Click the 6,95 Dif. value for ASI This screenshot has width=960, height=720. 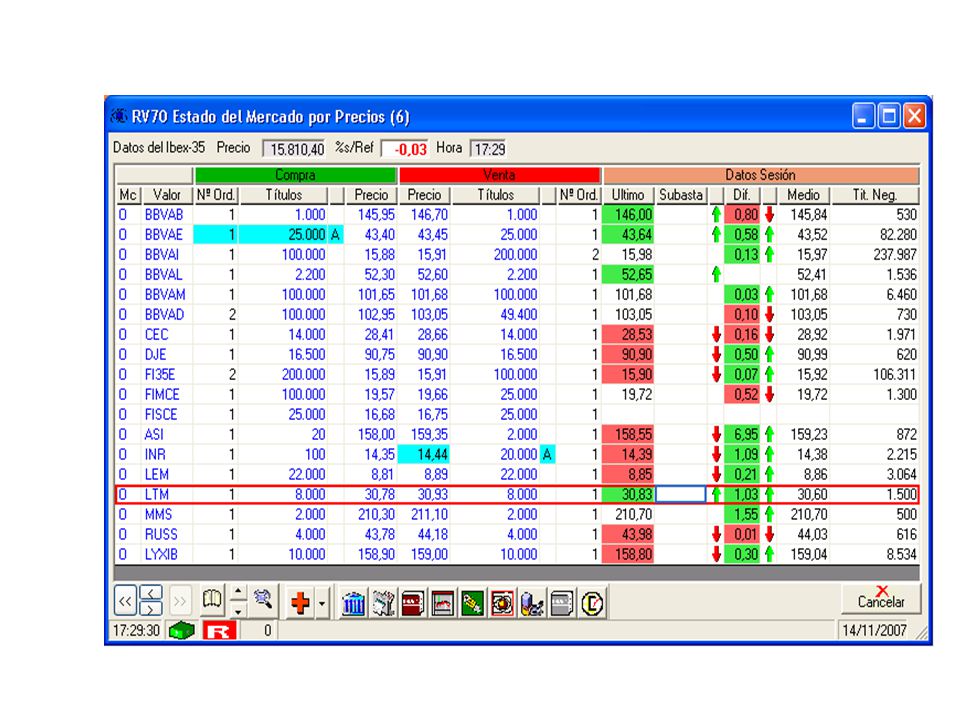click(742, 434)
